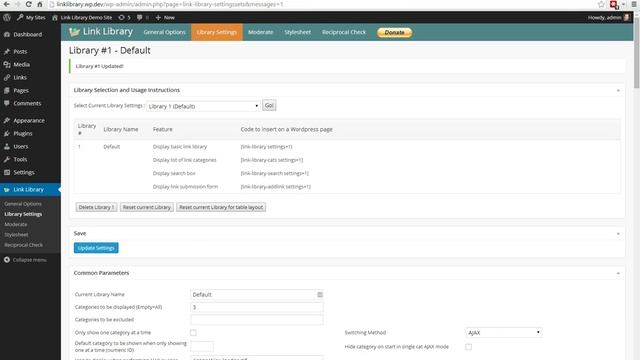Click Delete Library 1 button
The height and width of the screenshot is (360, 640).
pos(96,207)
